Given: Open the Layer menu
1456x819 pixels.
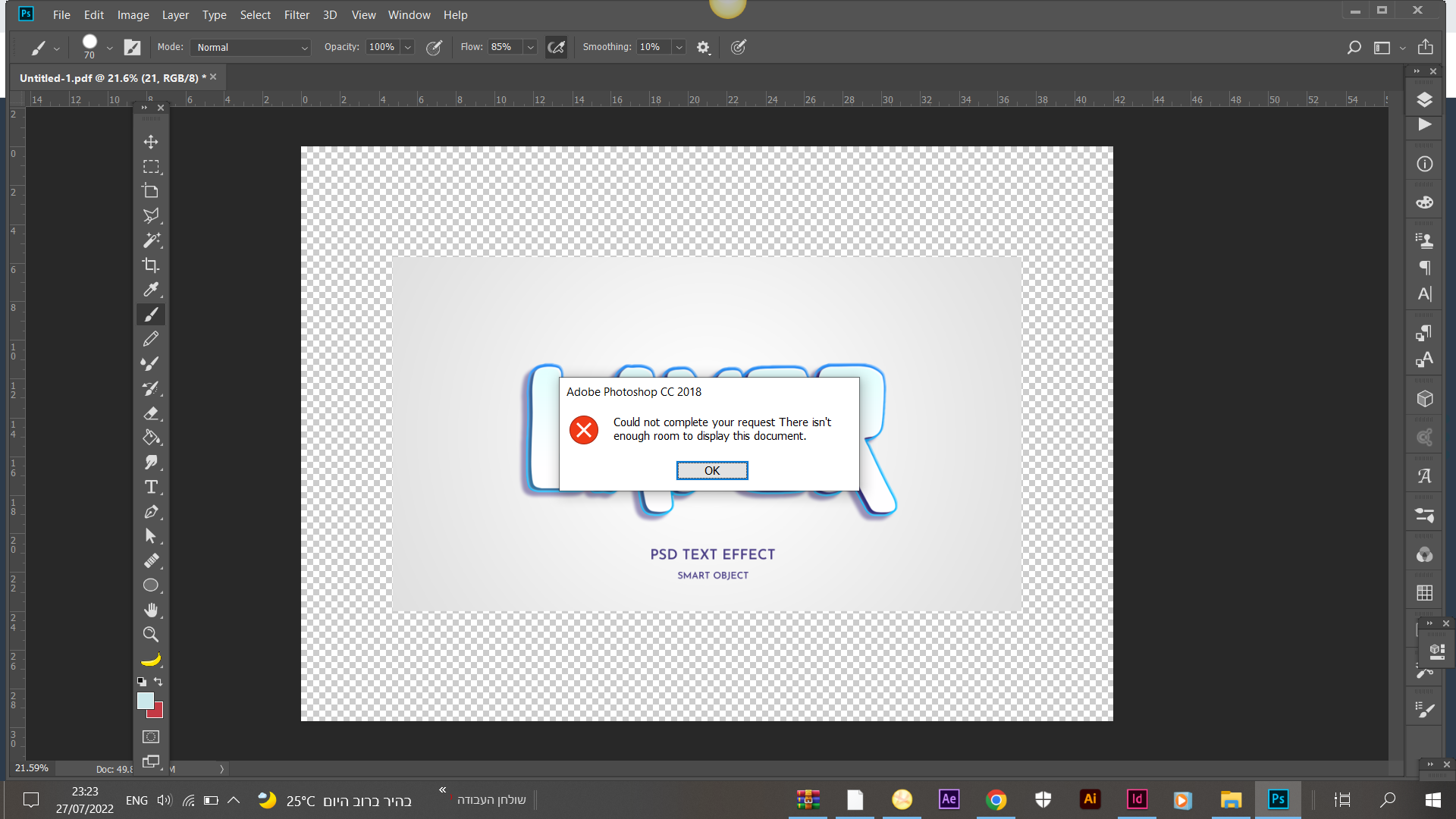Looking at the screenshot, I should pyautogui.click(x=175, y=14).
